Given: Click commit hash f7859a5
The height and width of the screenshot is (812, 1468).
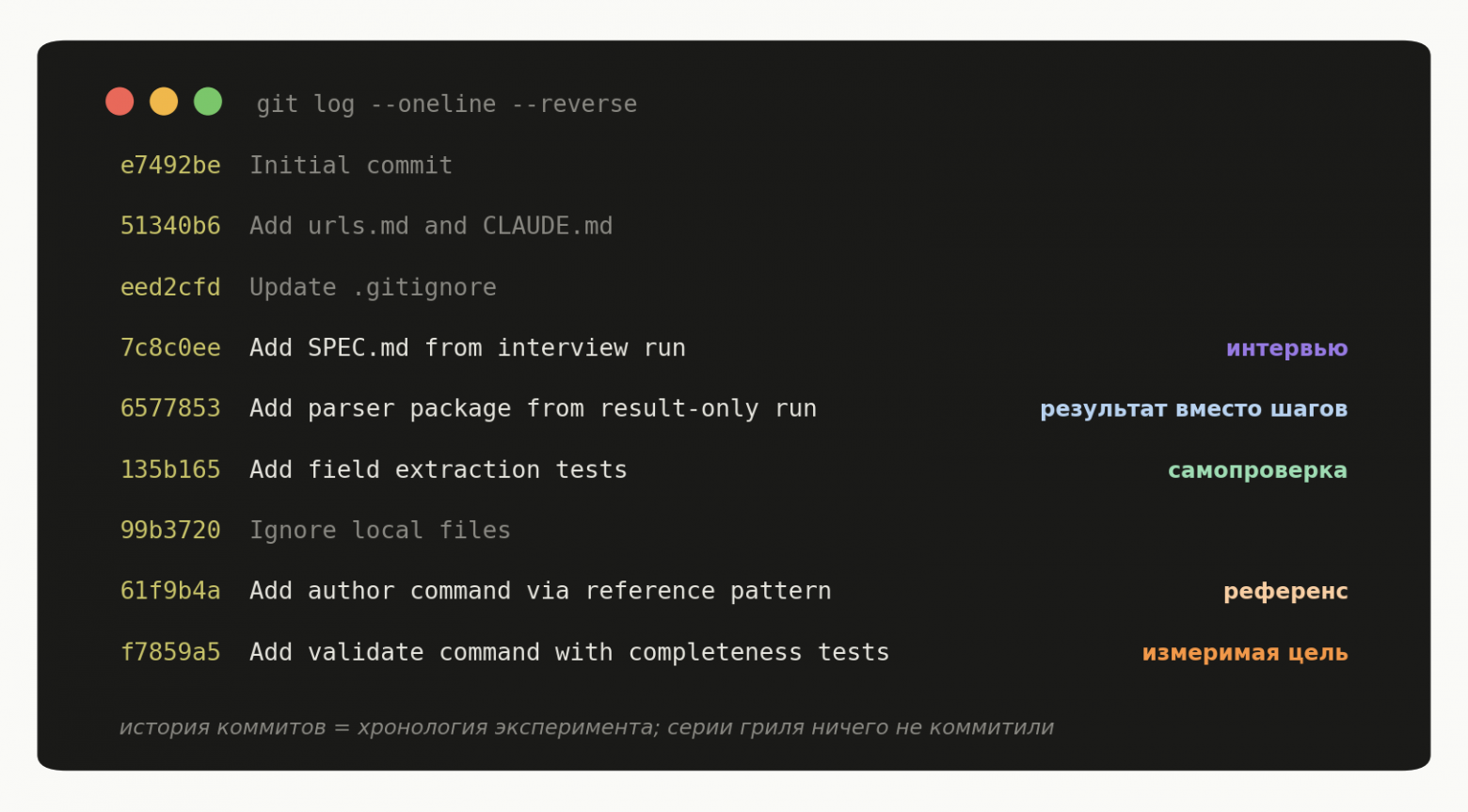Looking at the screenshot, I should point(170,652).
